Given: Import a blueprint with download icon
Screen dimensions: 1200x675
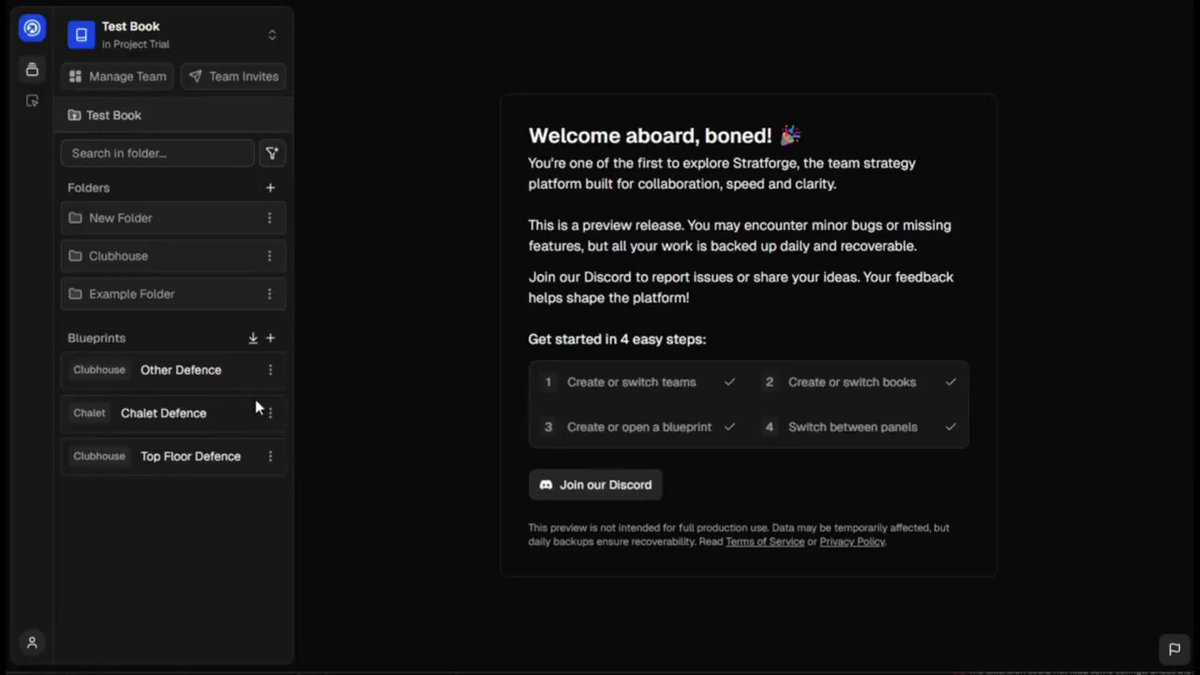Looking at the screenshot, I should click(253, 338).
